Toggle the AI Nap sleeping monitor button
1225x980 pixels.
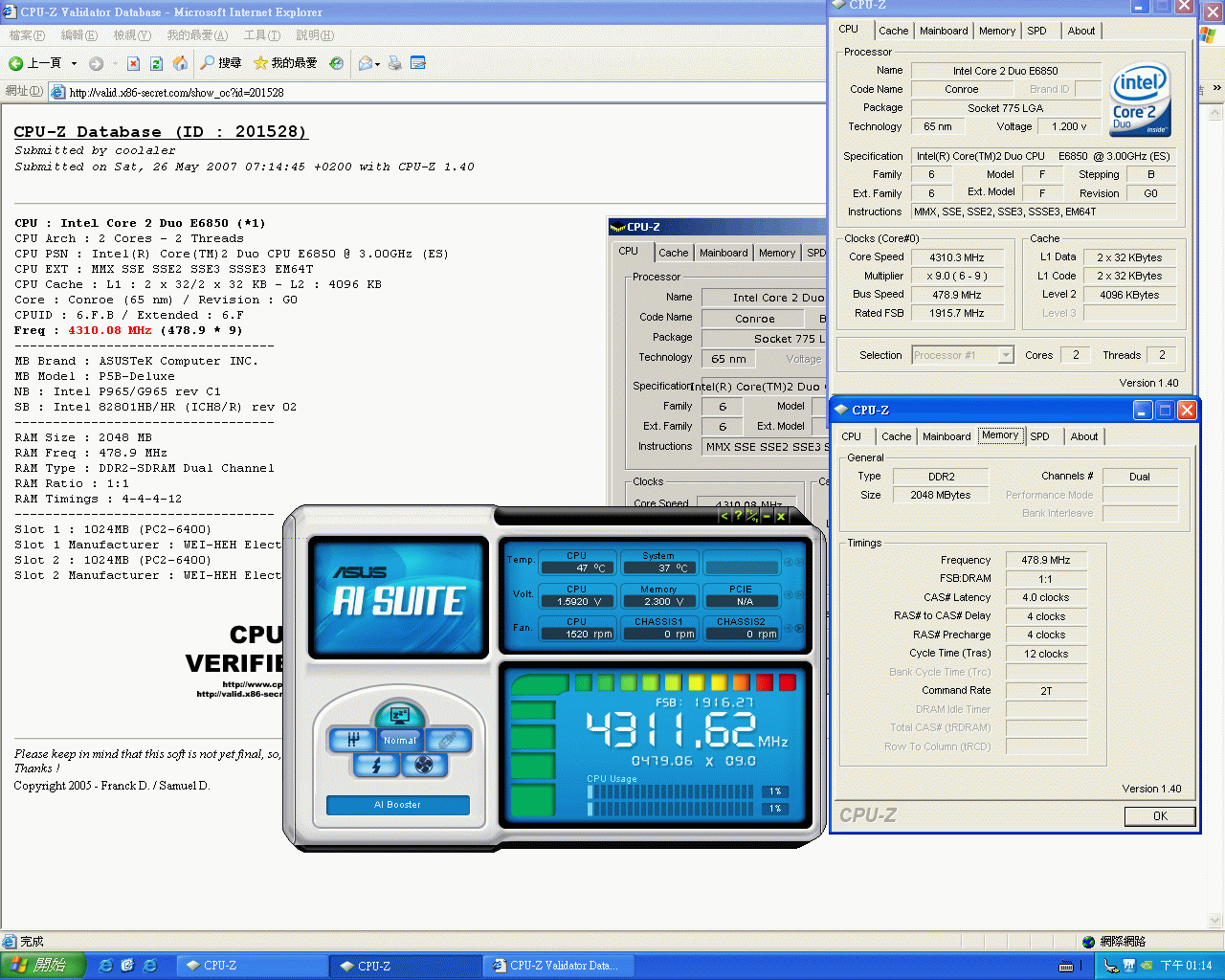click(x=400, y=714)
